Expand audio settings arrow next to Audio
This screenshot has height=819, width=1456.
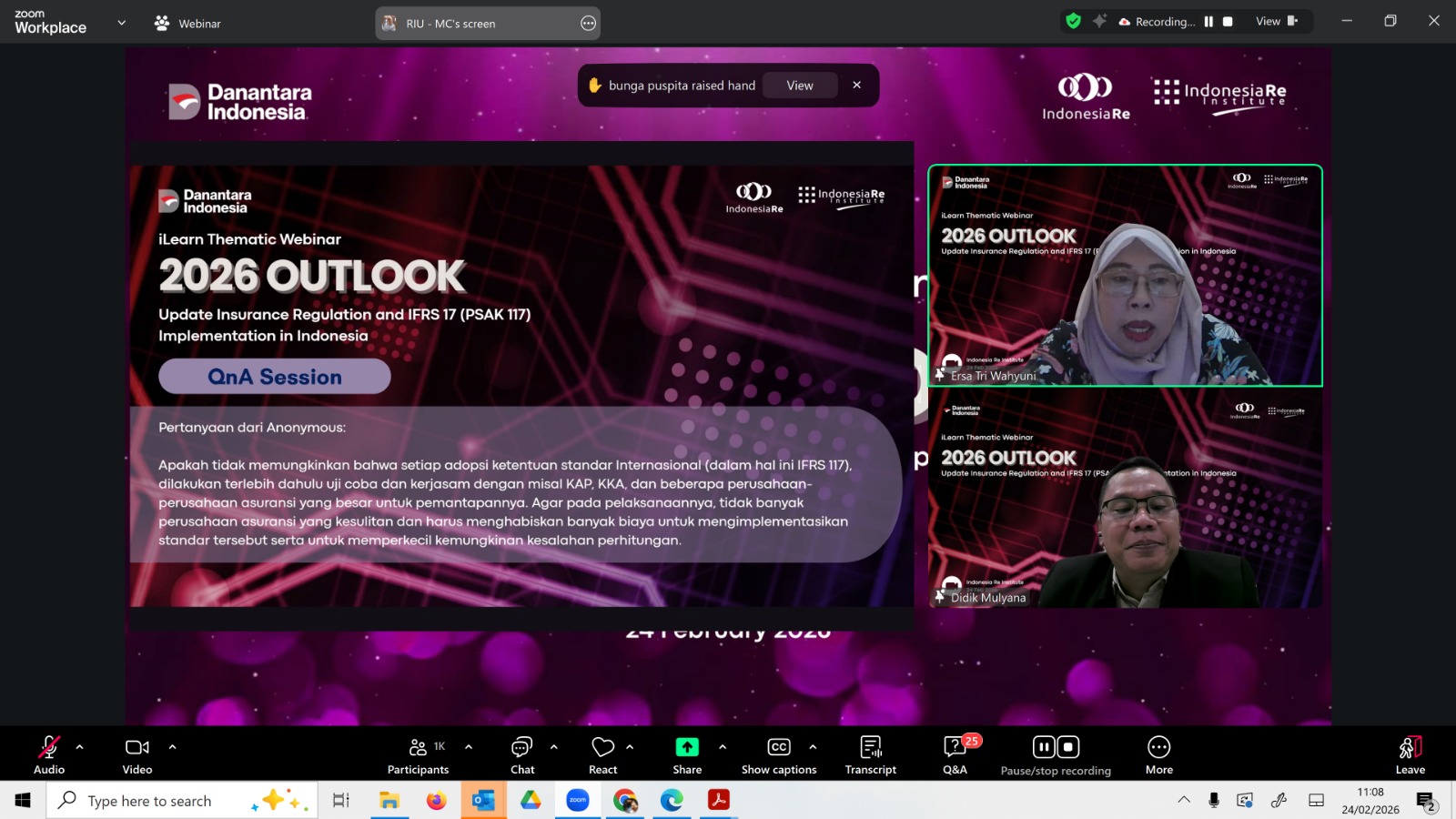80,747
